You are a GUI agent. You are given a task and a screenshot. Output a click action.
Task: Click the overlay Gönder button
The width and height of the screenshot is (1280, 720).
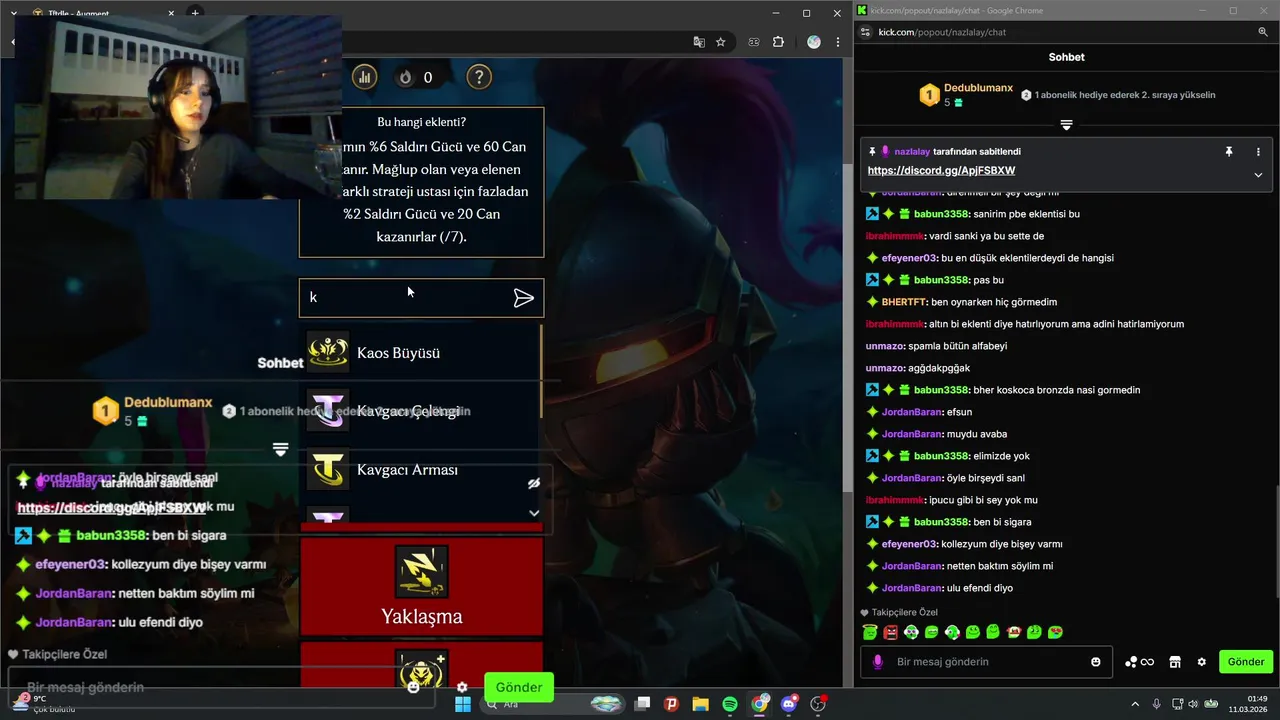pos(519,687)
